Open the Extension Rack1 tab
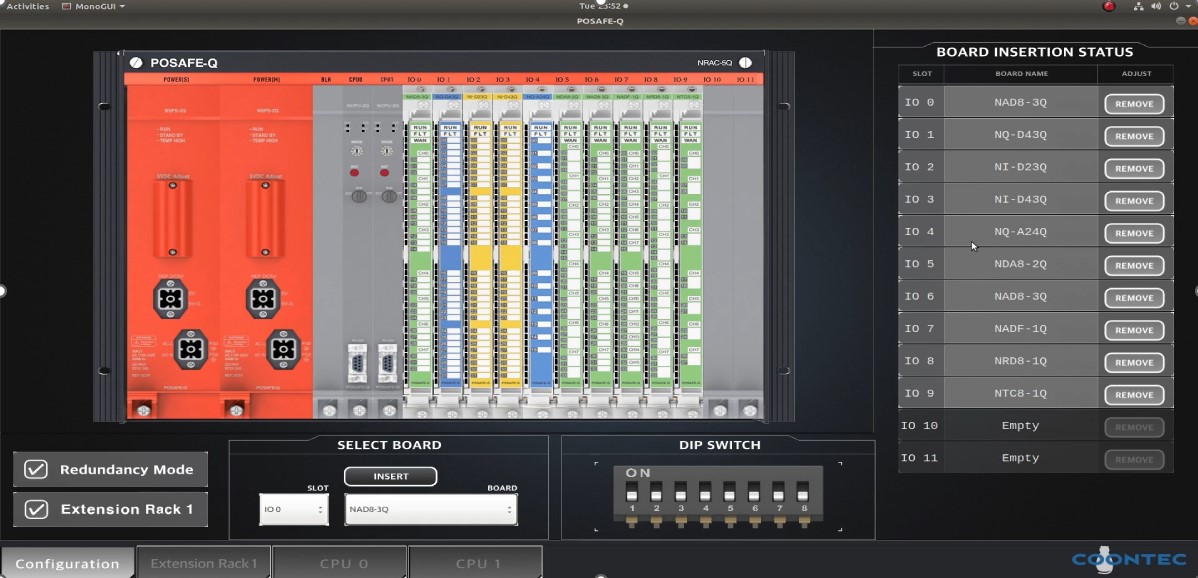The image size is (1198, 578). (203, 563)
